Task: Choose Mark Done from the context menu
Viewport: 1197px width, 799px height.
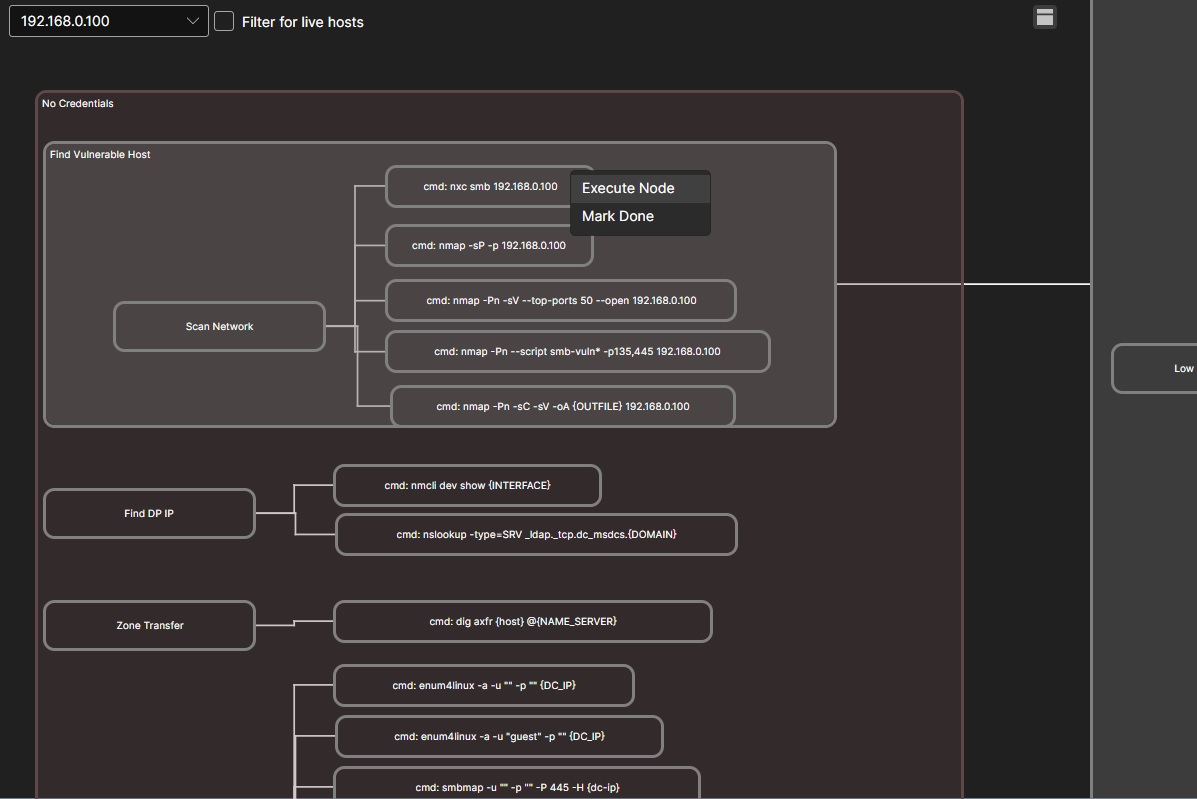Action: [618, 216]
